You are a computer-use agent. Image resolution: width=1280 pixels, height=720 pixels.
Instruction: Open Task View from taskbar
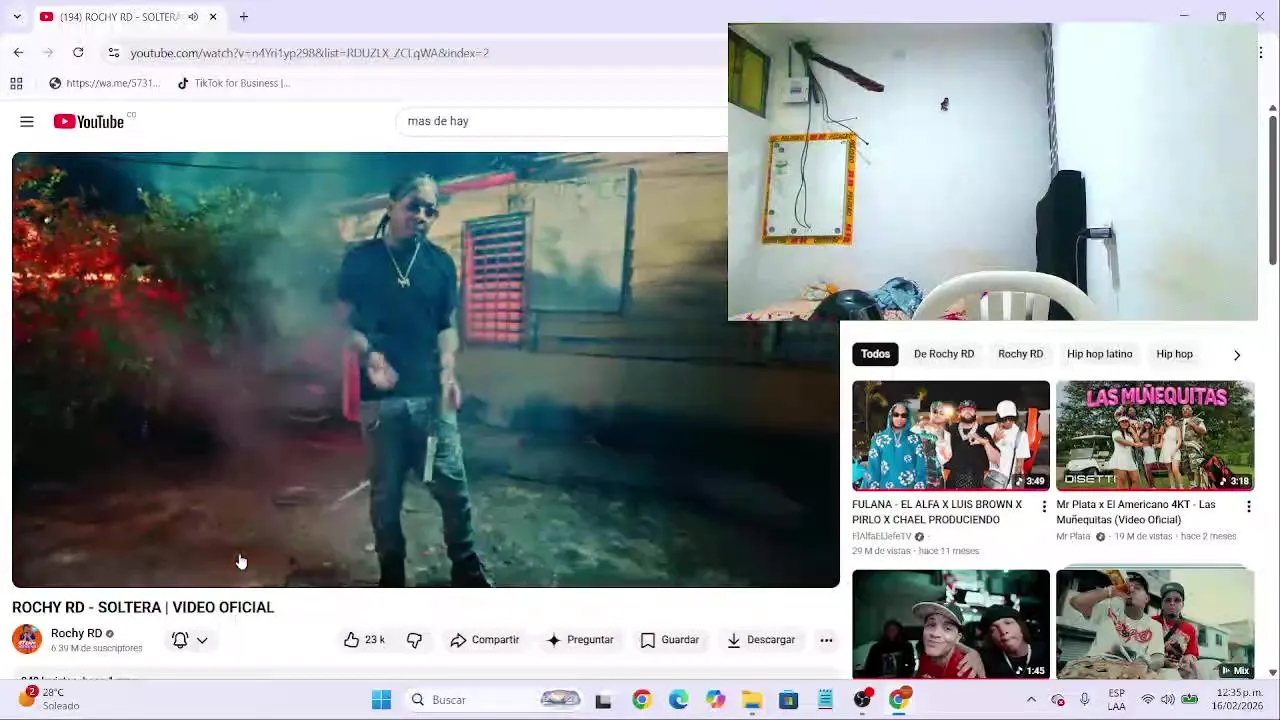(x=603, y=700)
